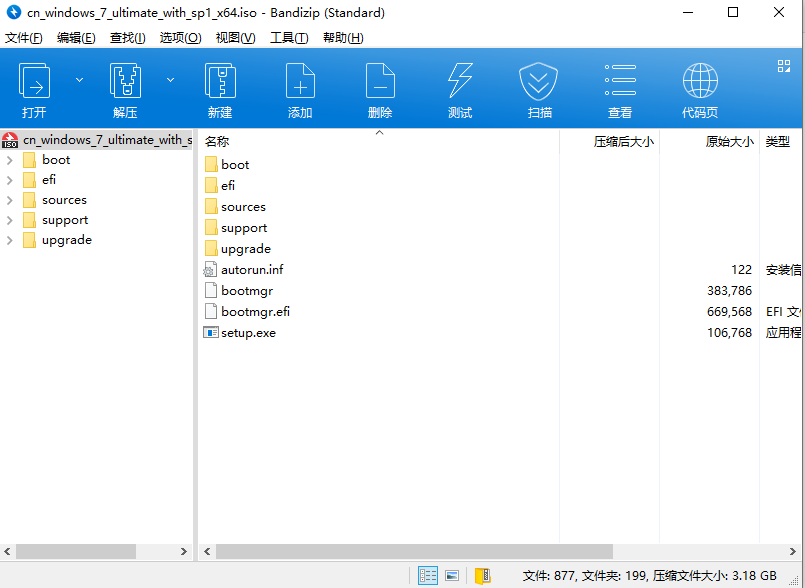Run the 测试 (Test) lightning toolbar icon
805x588 pixels.
460,81
